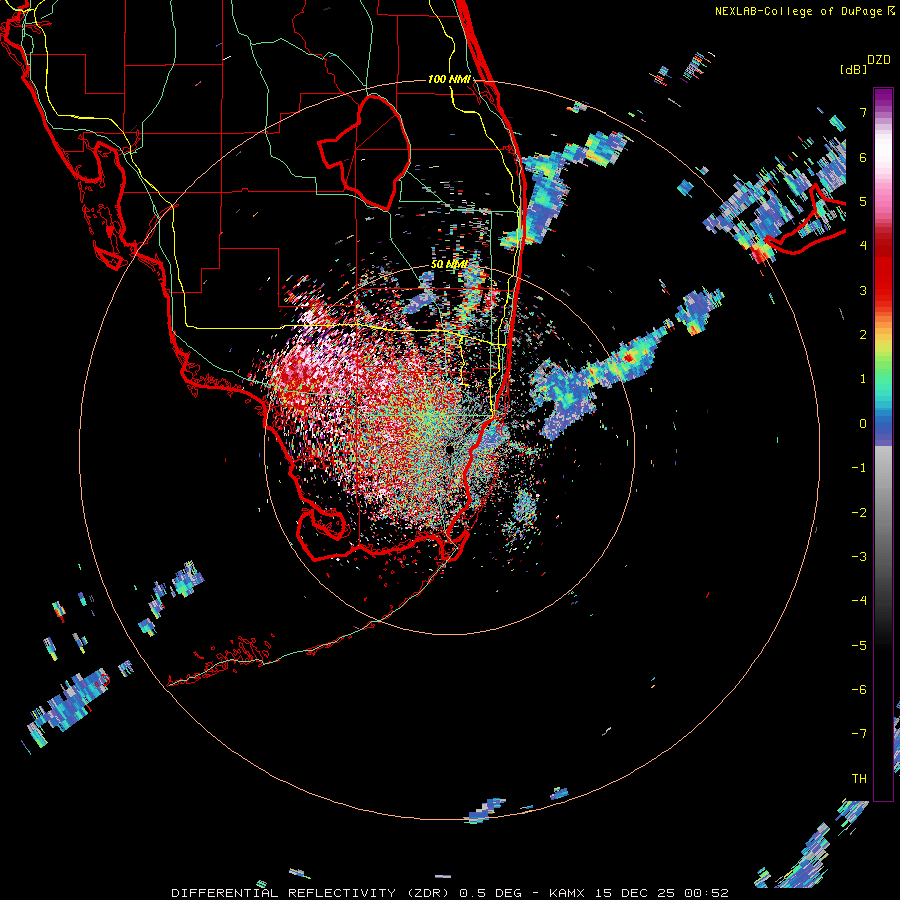Select the 3 value on the dB scale

tap(863, 290)
